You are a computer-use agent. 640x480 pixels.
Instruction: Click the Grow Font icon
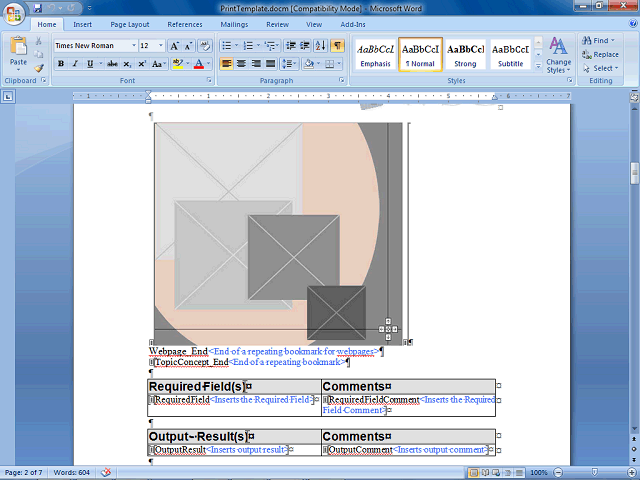(x=174, y=46)
